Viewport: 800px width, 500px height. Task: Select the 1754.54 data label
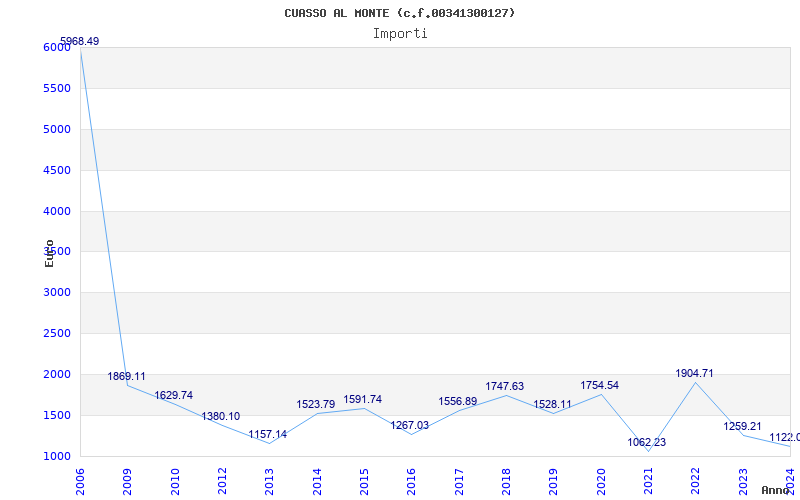599,386
